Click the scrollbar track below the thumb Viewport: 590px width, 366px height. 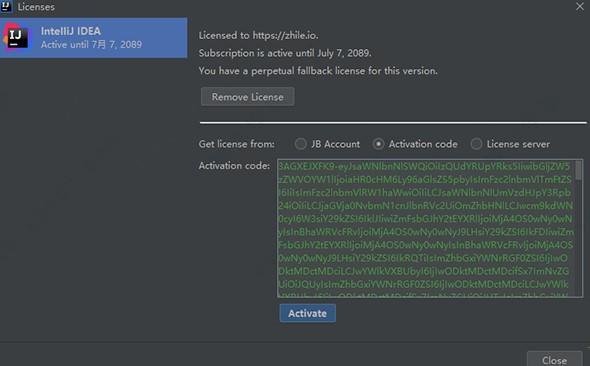click(579, 238)
